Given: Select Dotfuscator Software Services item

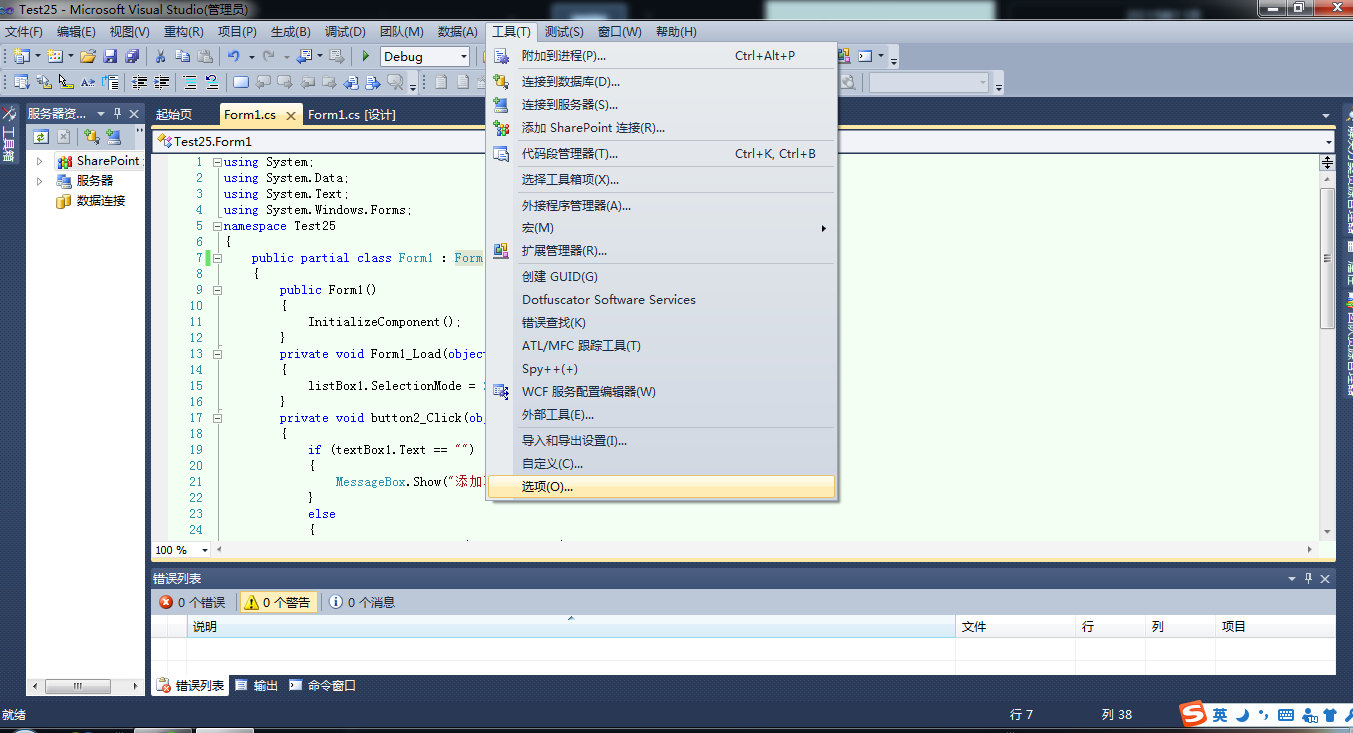Looking at the screenshot, I should tap(660, 300).
